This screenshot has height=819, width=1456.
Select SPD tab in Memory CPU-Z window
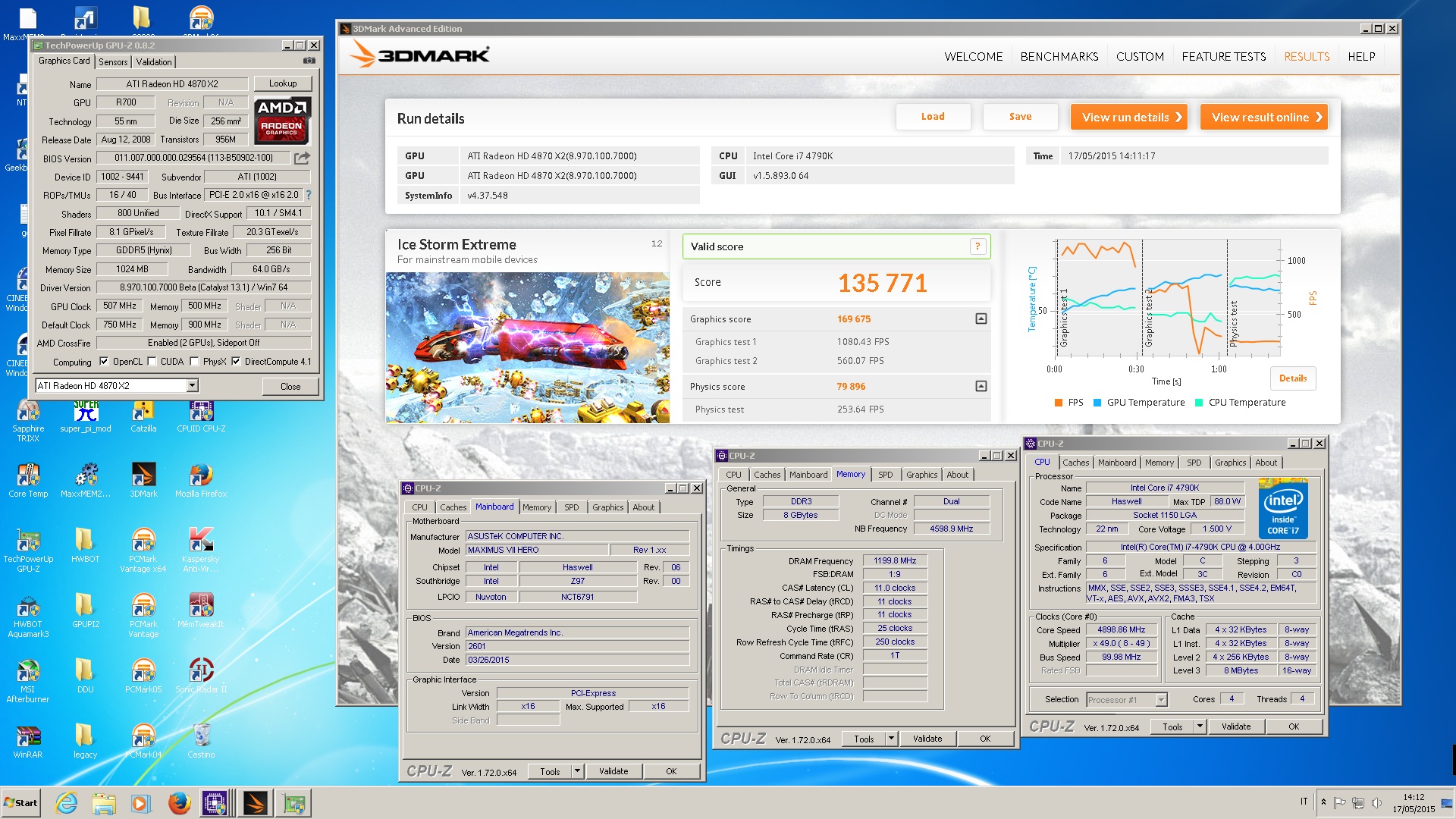tap(885, 475)
